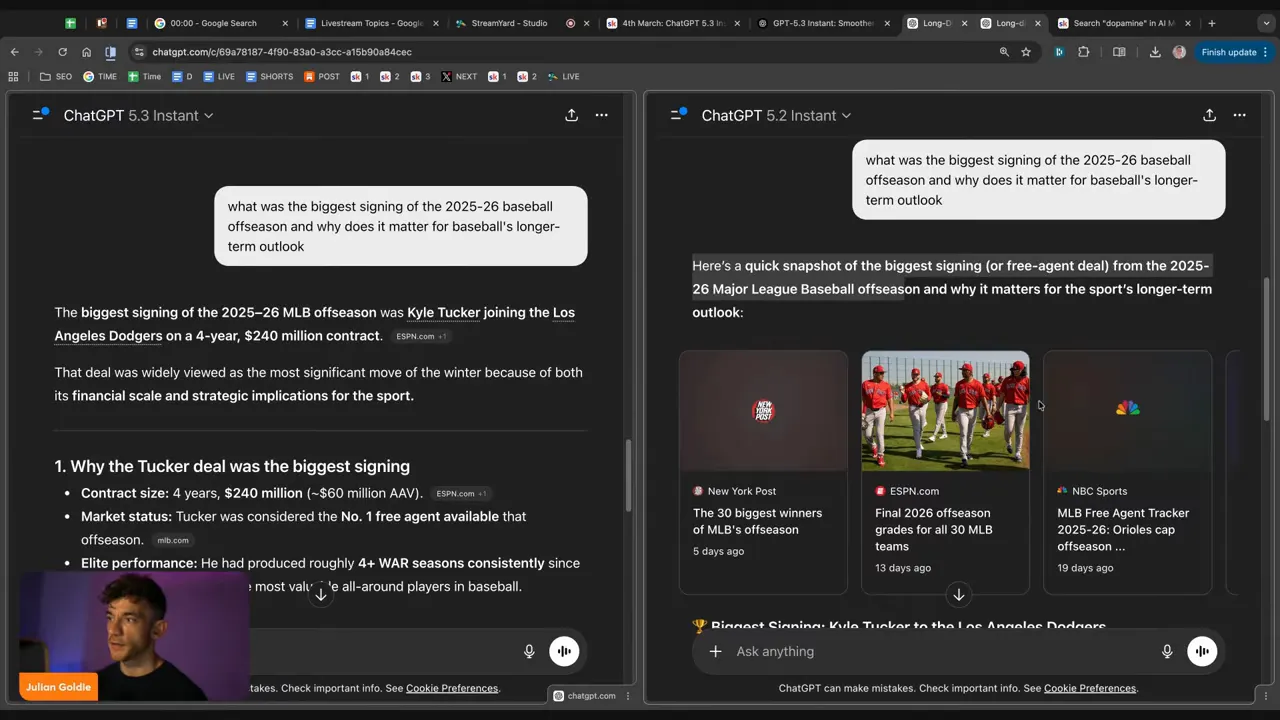Open ESPN.com source chip beside contract sentence

(421, 336)
